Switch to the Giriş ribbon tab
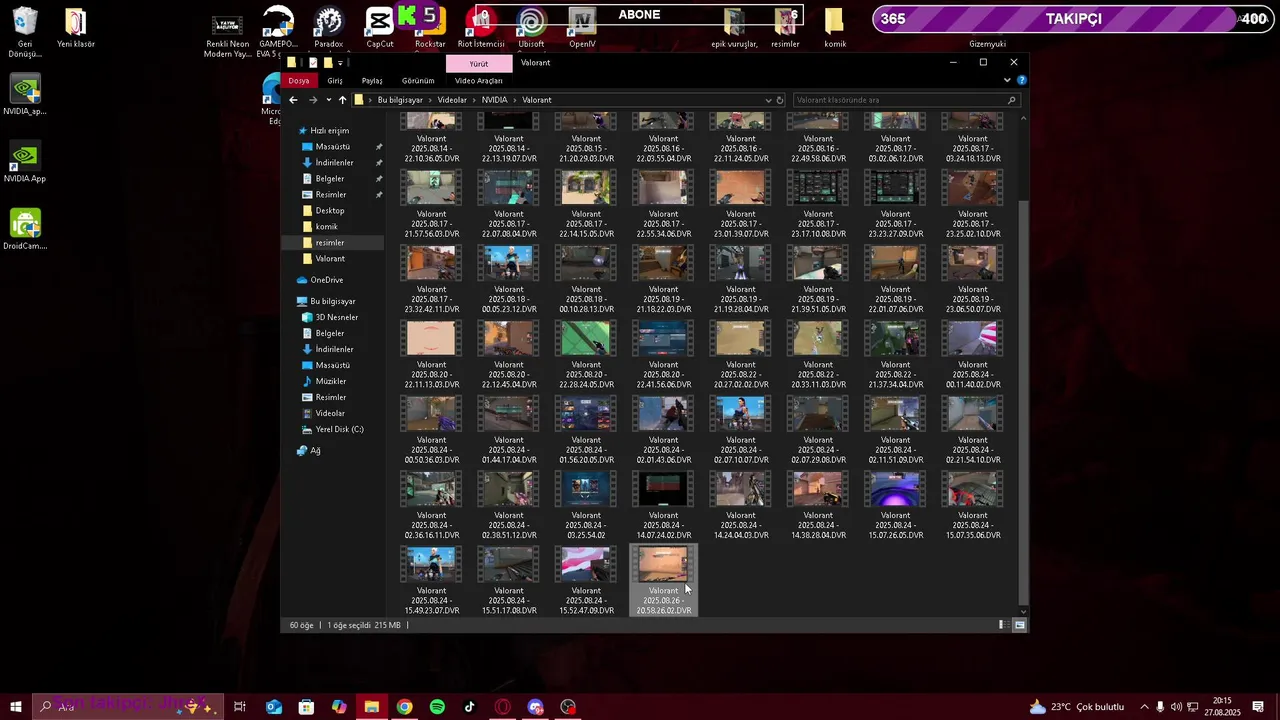1280x720 pixels. click(335, 81)
